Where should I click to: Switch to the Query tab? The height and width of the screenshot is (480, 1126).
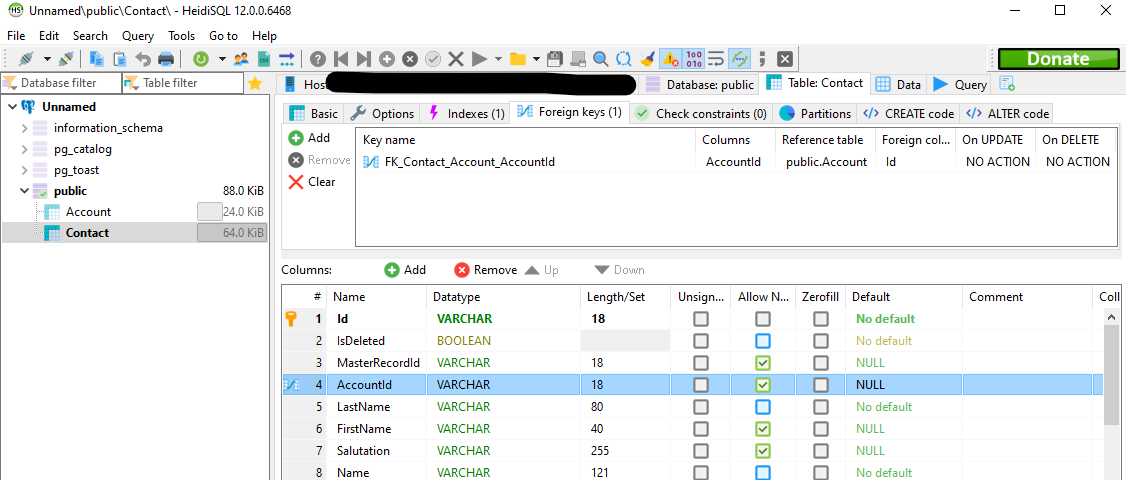pyautogui.click(x=959, y=84)
